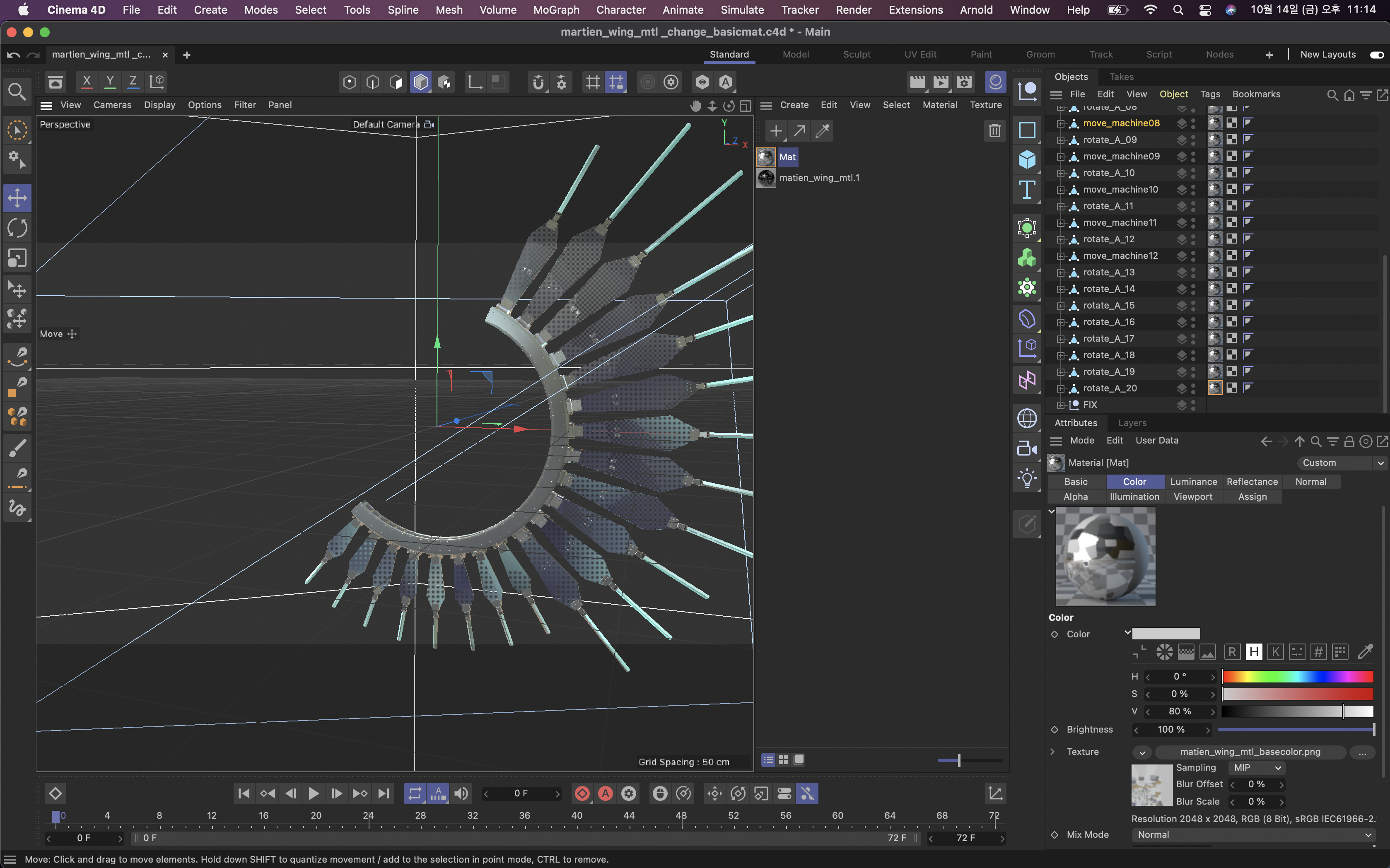The width and height of the screenshot is (1390, 868).
Task: Open the Sampling MIP dropdown
Action: [1257, 767]
